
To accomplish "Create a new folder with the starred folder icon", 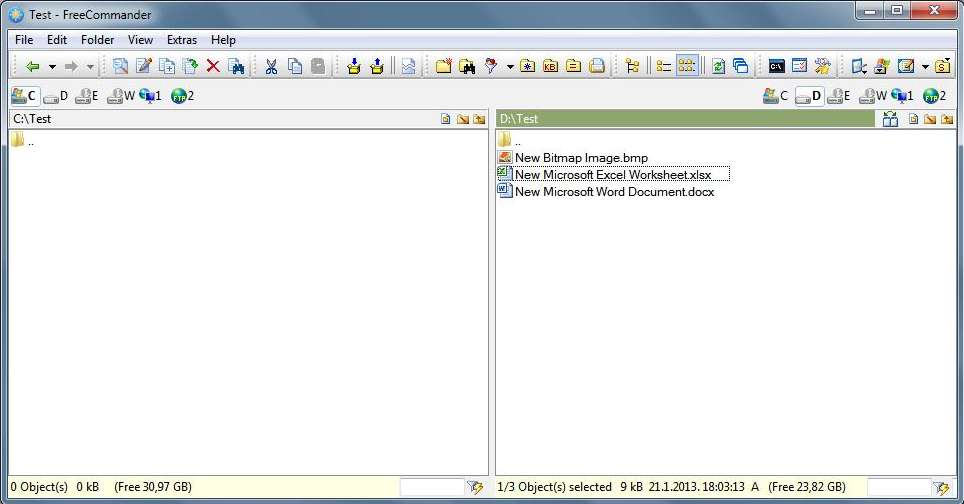I will [x=443, y=66].
